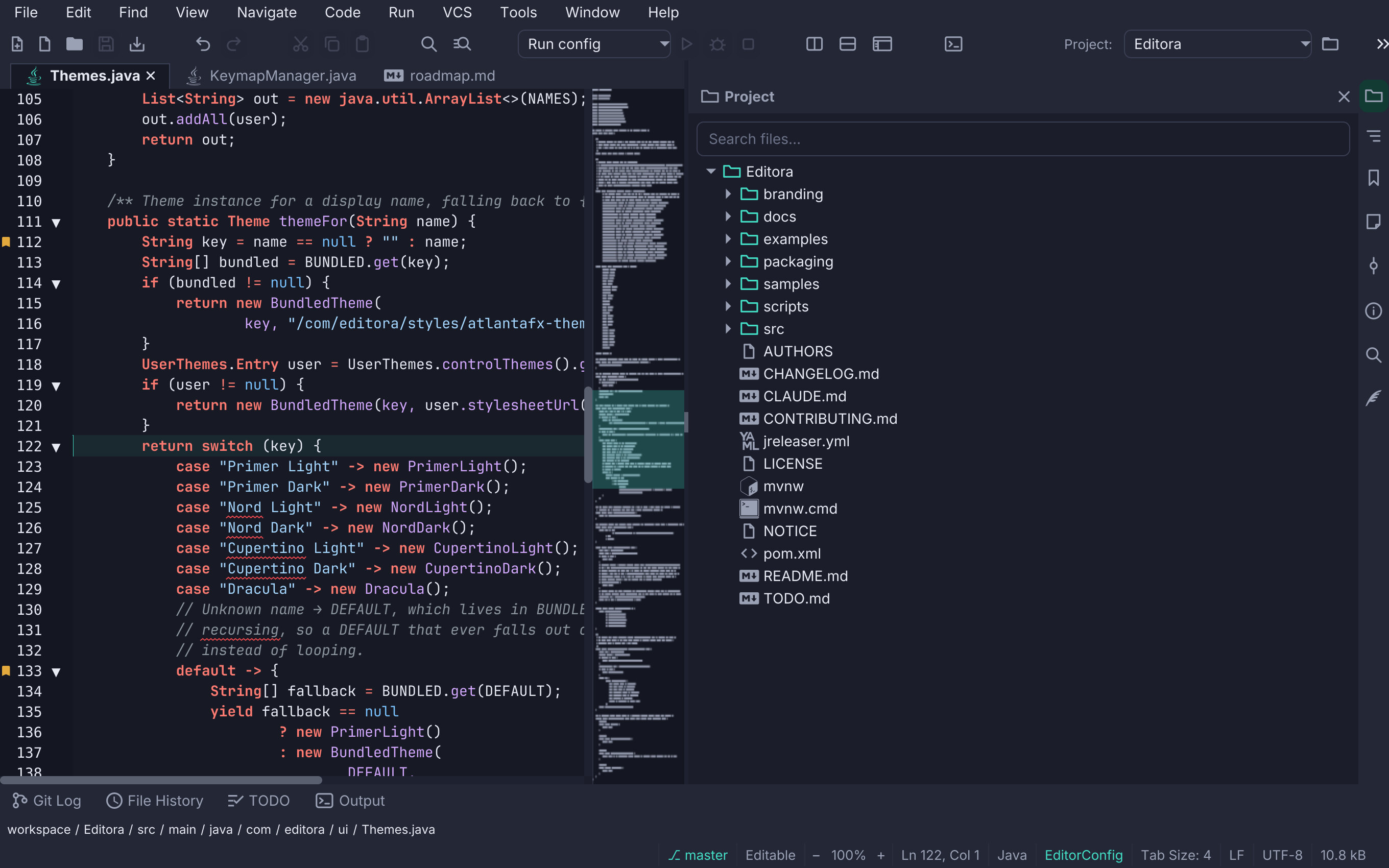The height and width of the screenshot is (868, 1389).
Task: Open the TODO panel
Action: pyautogui.click(x=259, y=800)
